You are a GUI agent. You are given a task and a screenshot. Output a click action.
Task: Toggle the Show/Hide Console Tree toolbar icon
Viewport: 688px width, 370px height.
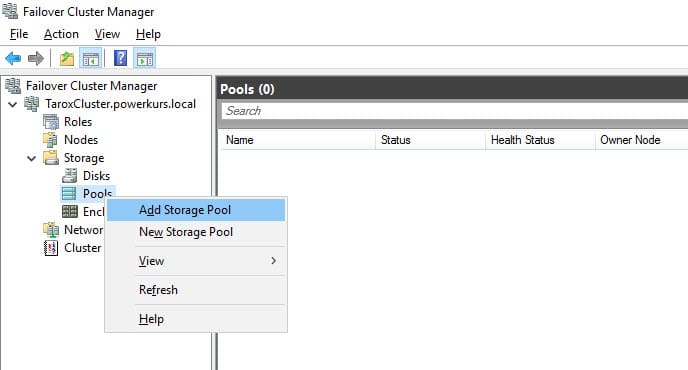[91, 58]
